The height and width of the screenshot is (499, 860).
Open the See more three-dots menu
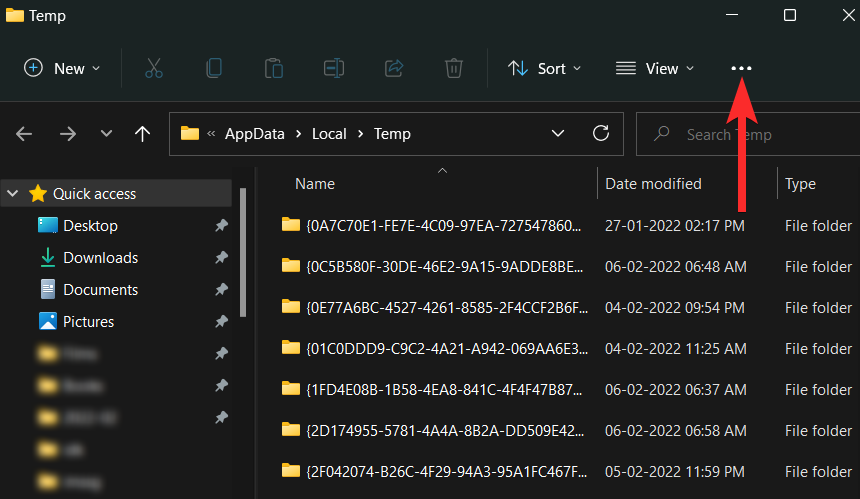[x=741, y=68]
